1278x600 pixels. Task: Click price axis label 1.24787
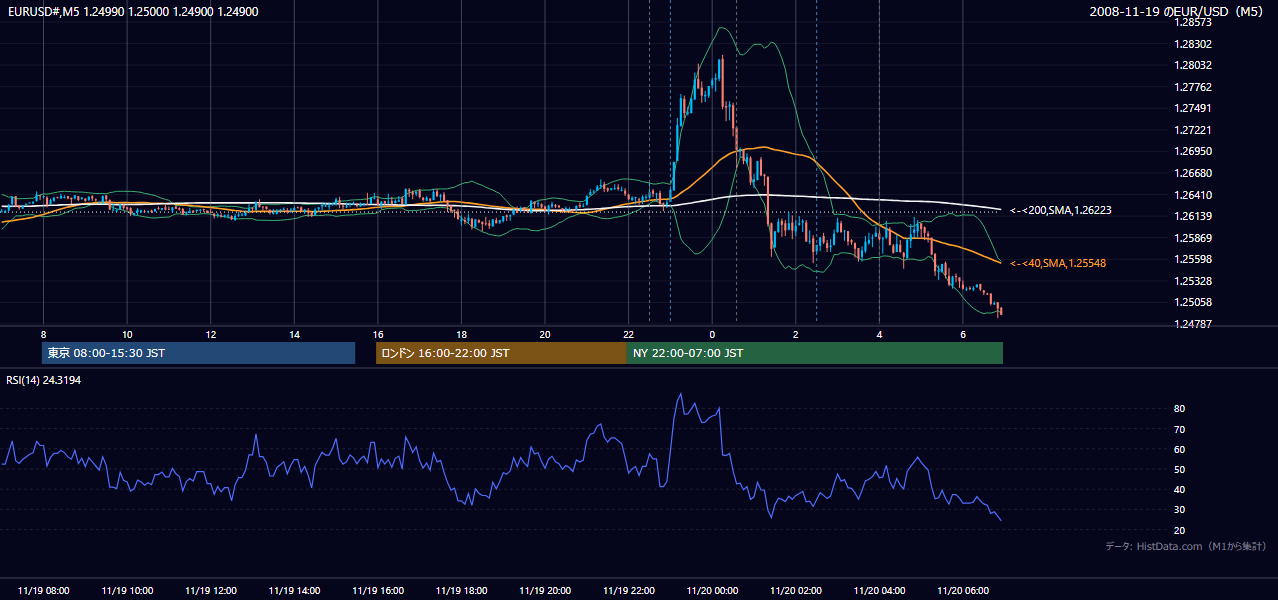tap(1195, 324)
